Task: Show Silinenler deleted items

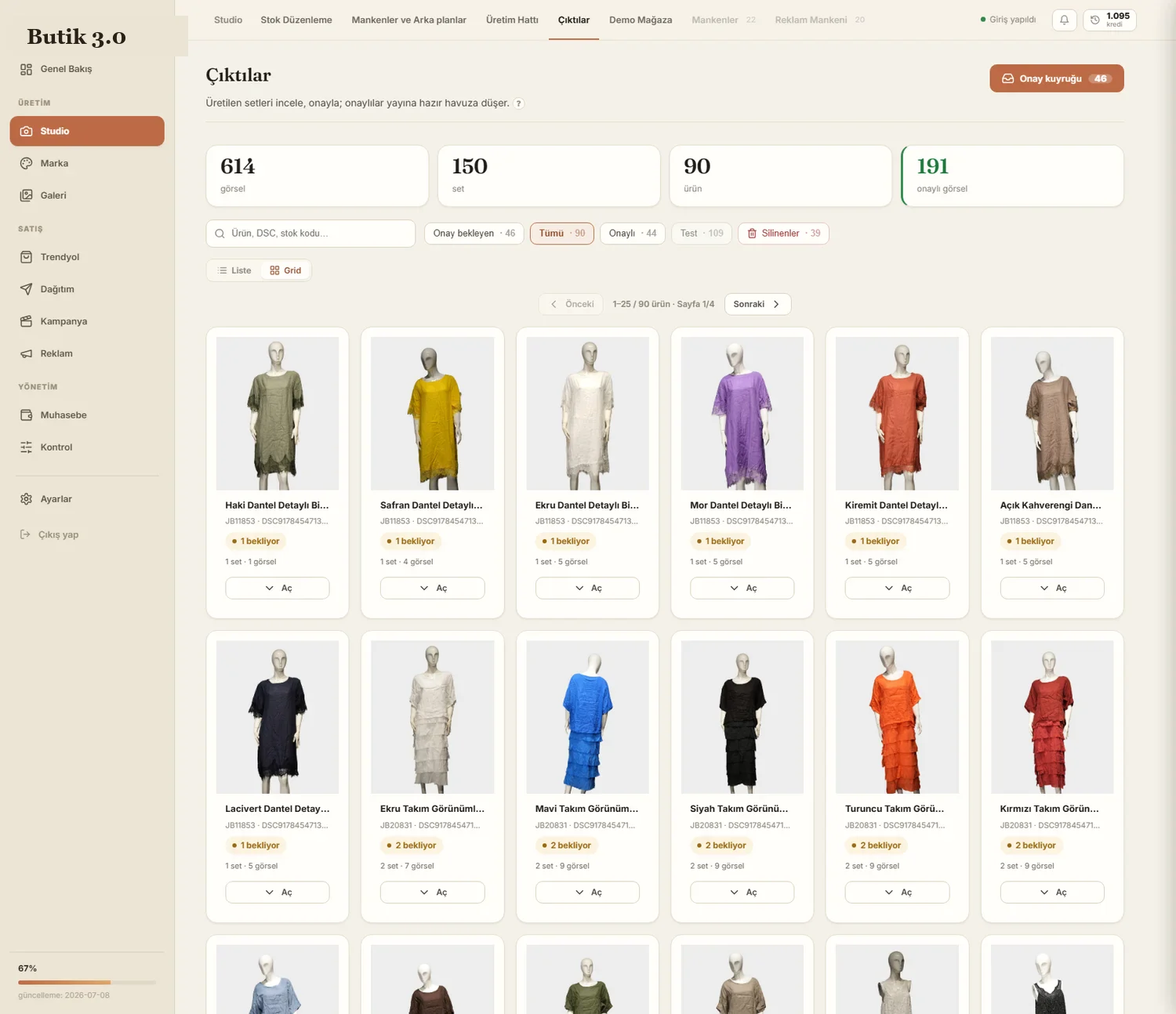Action: coord(783,234)
